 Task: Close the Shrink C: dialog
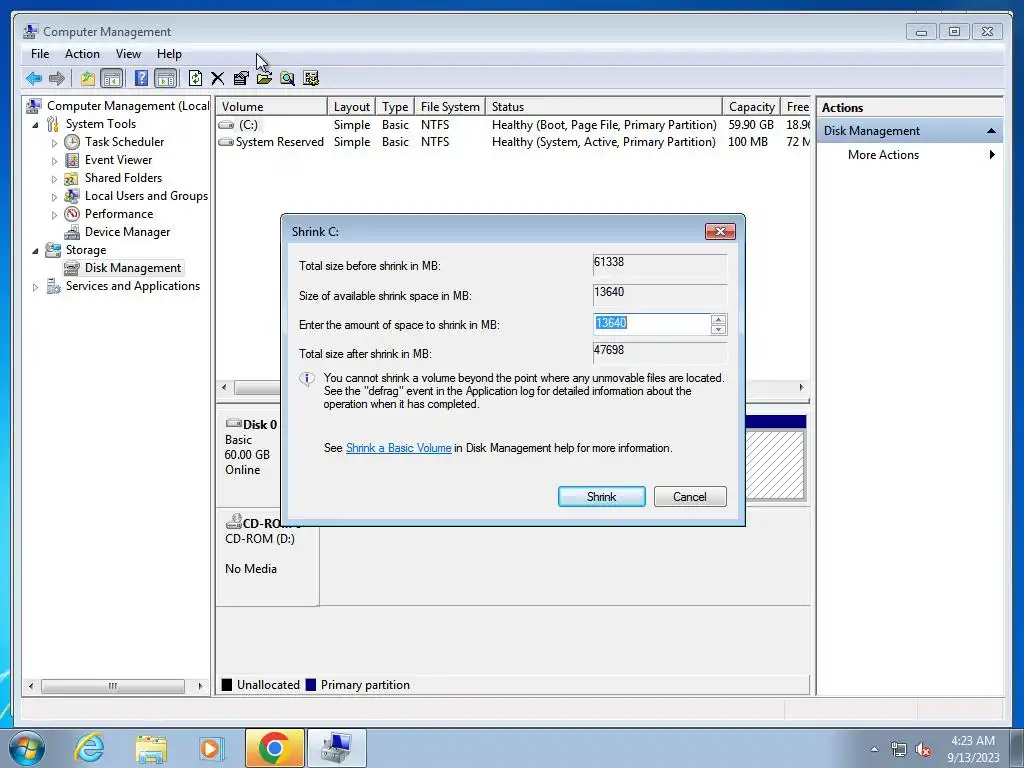[x=720, y=231]
